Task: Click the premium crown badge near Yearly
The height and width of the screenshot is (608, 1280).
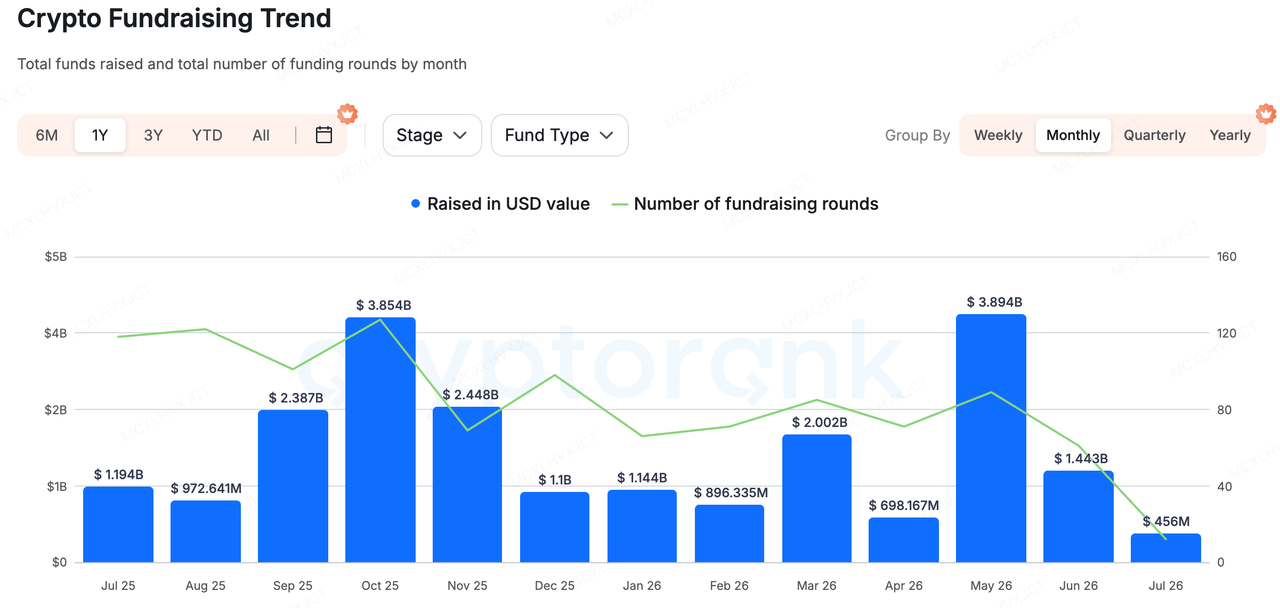Action: point(1266,113)
